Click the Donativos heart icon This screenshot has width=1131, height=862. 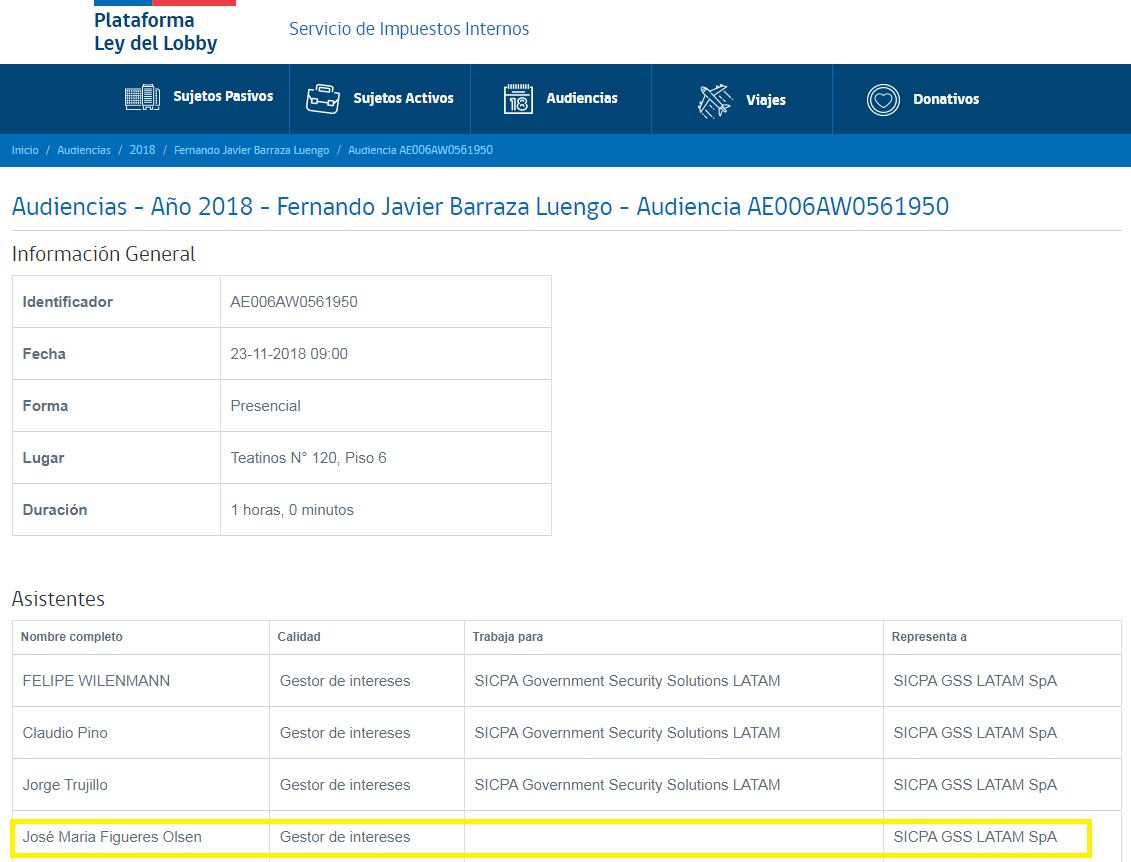point(883,100)
